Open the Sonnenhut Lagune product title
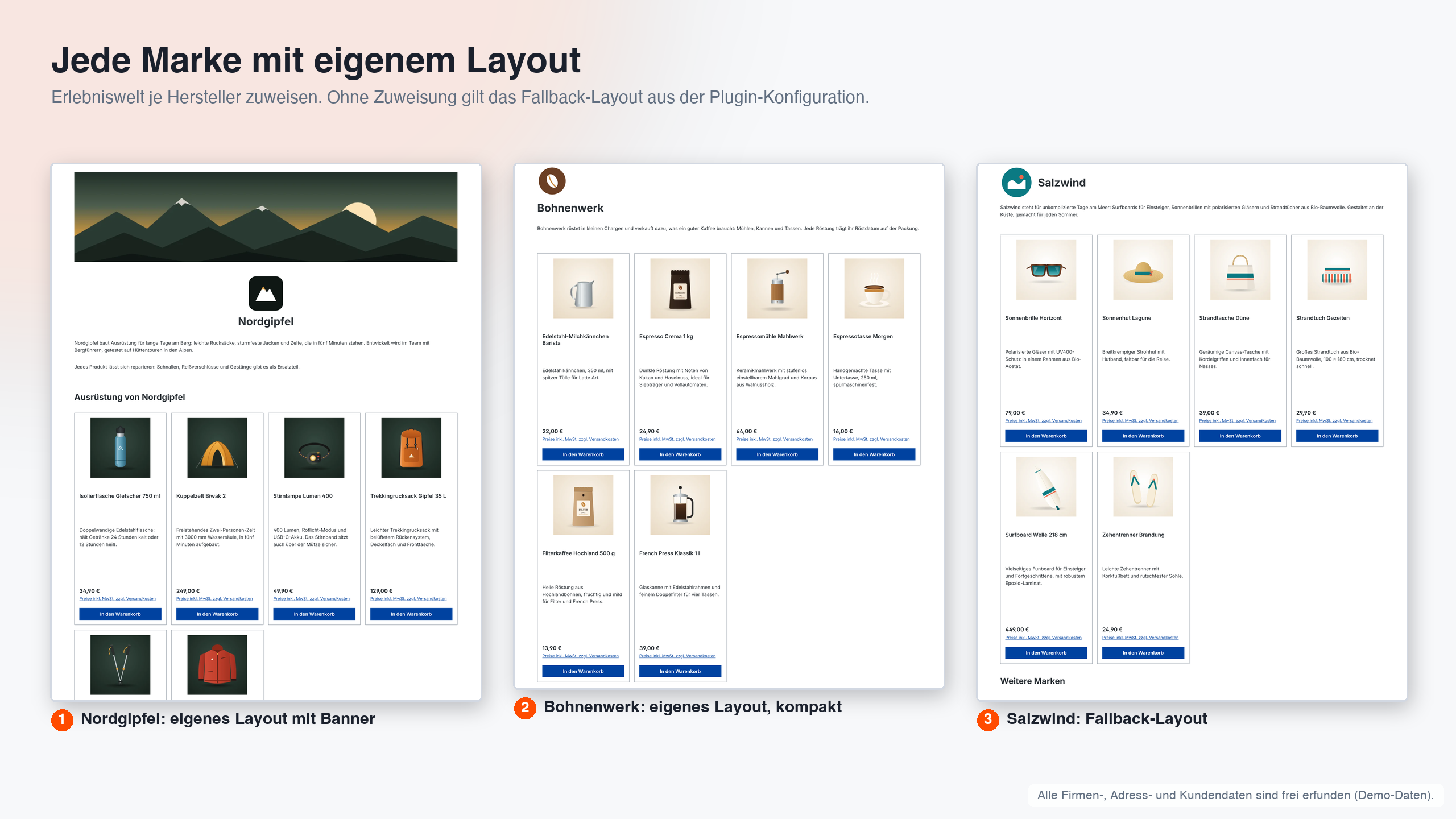 (x=1126, y=318)
